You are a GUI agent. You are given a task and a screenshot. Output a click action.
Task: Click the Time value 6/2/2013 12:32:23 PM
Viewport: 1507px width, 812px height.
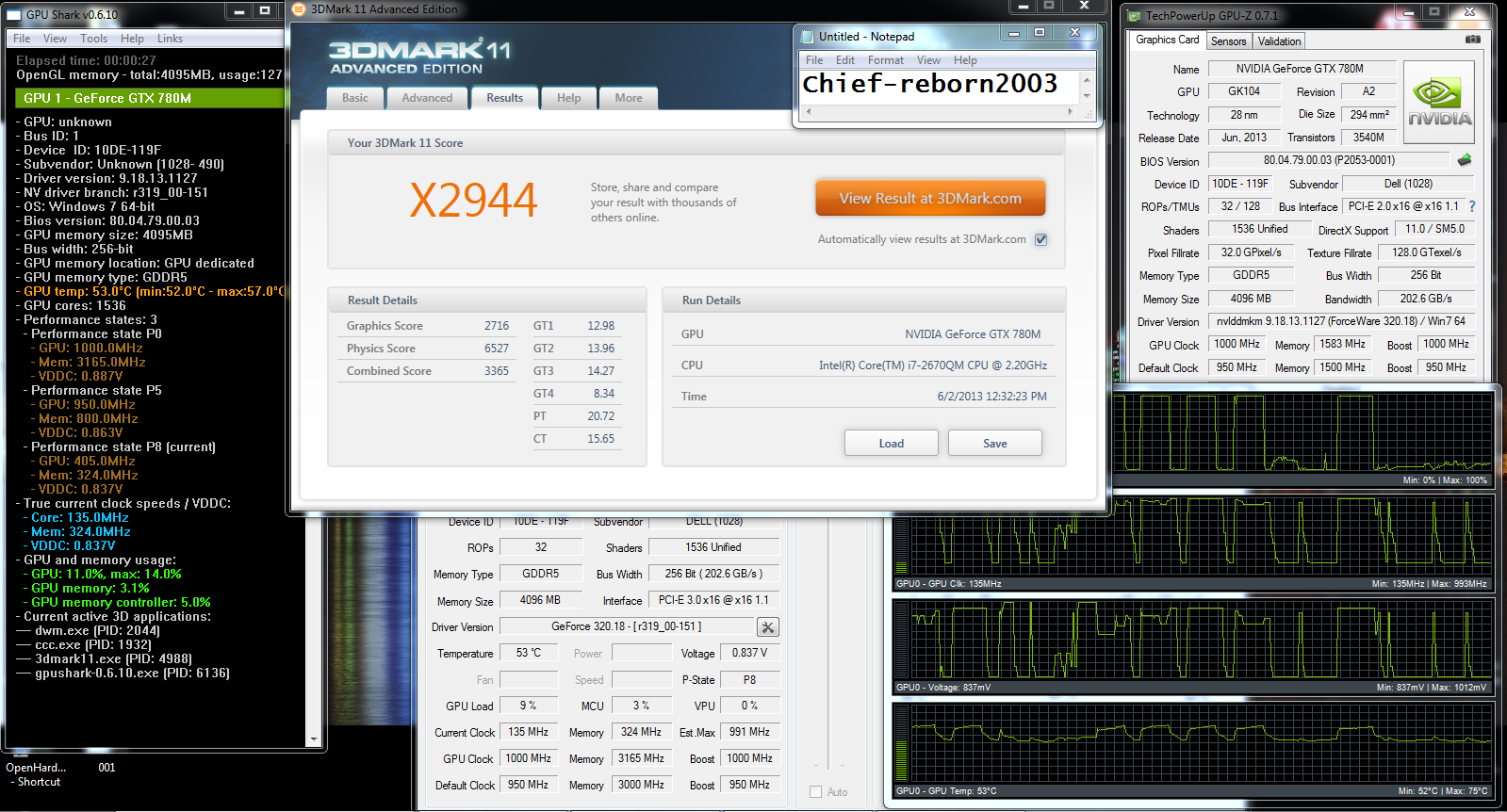pos(991,397)
